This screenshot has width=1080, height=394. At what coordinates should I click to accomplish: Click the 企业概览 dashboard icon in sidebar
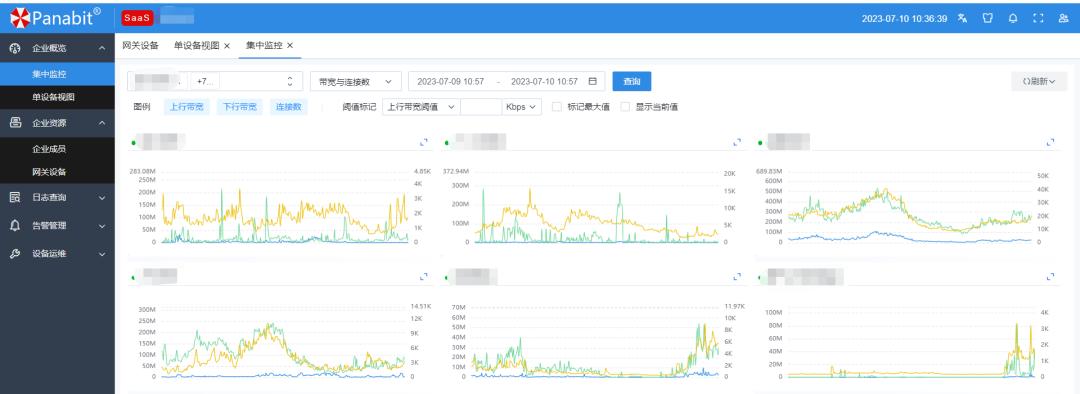[x=15, y=48]
